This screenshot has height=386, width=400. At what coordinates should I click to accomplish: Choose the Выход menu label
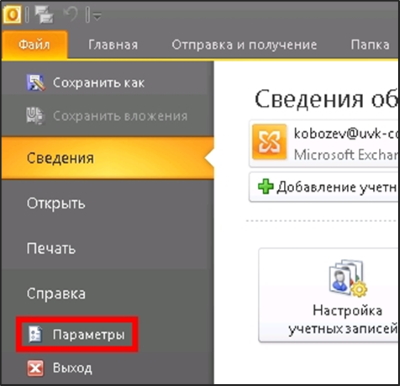pyautogui.click(x=72, y=368)
